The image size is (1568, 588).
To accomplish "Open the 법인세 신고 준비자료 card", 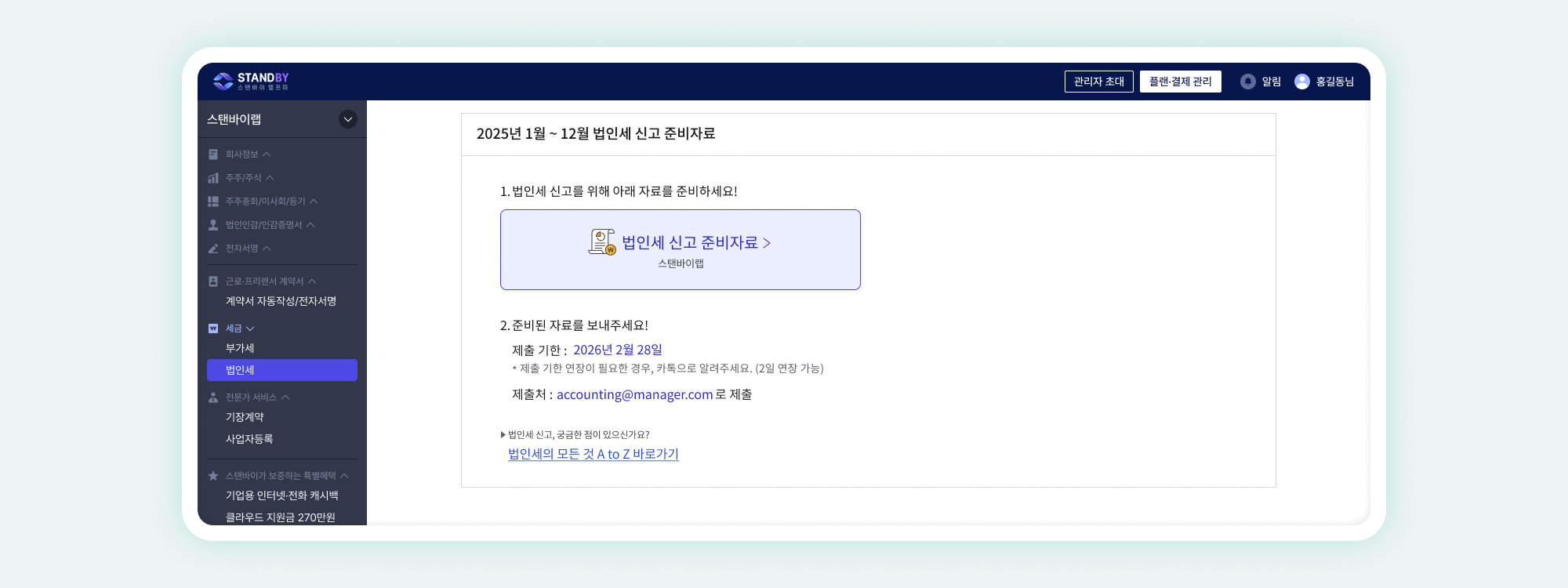I will coord(681,249).
